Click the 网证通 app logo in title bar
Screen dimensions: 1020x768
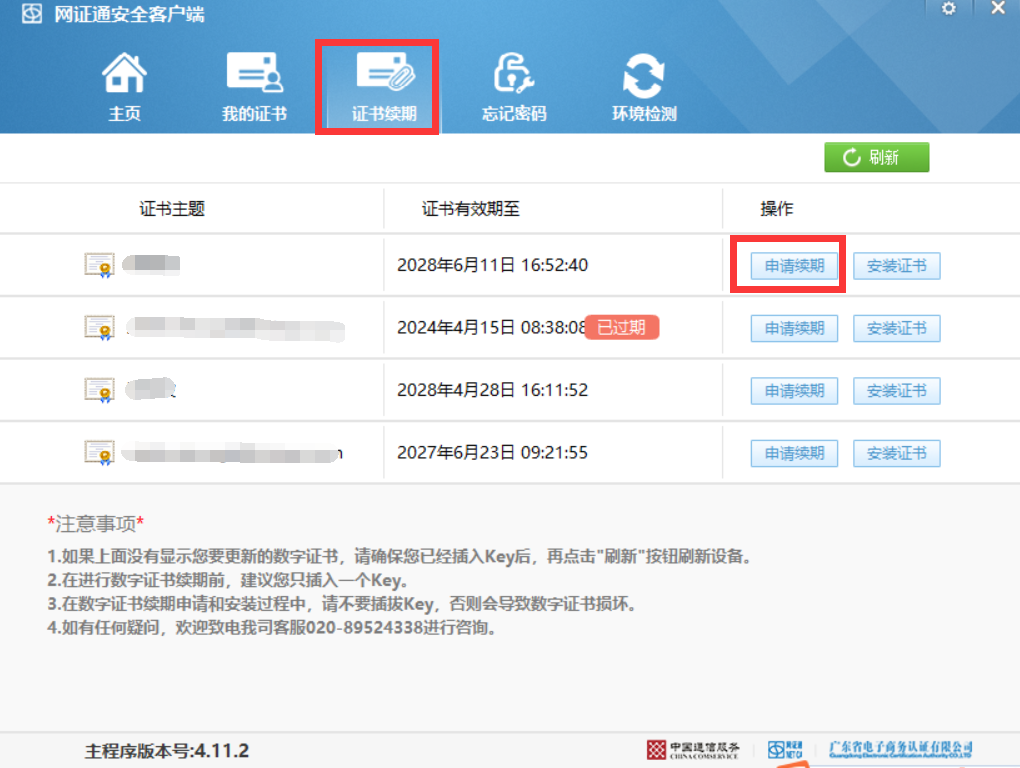pyautogui.click(x=32, y=14)
